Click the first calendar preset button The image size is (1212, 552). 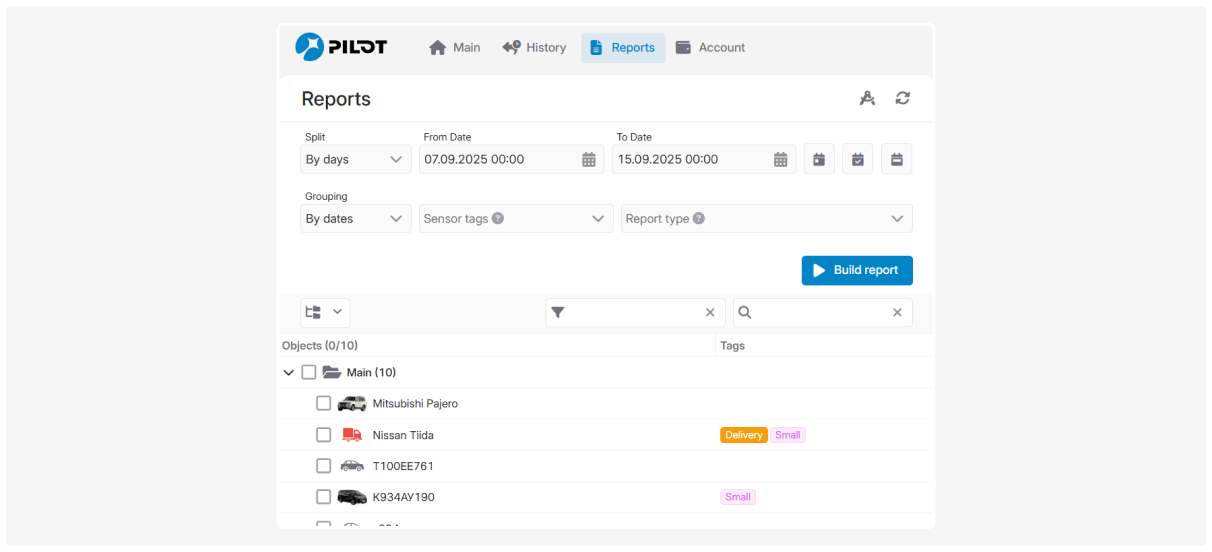click(819, 159)
